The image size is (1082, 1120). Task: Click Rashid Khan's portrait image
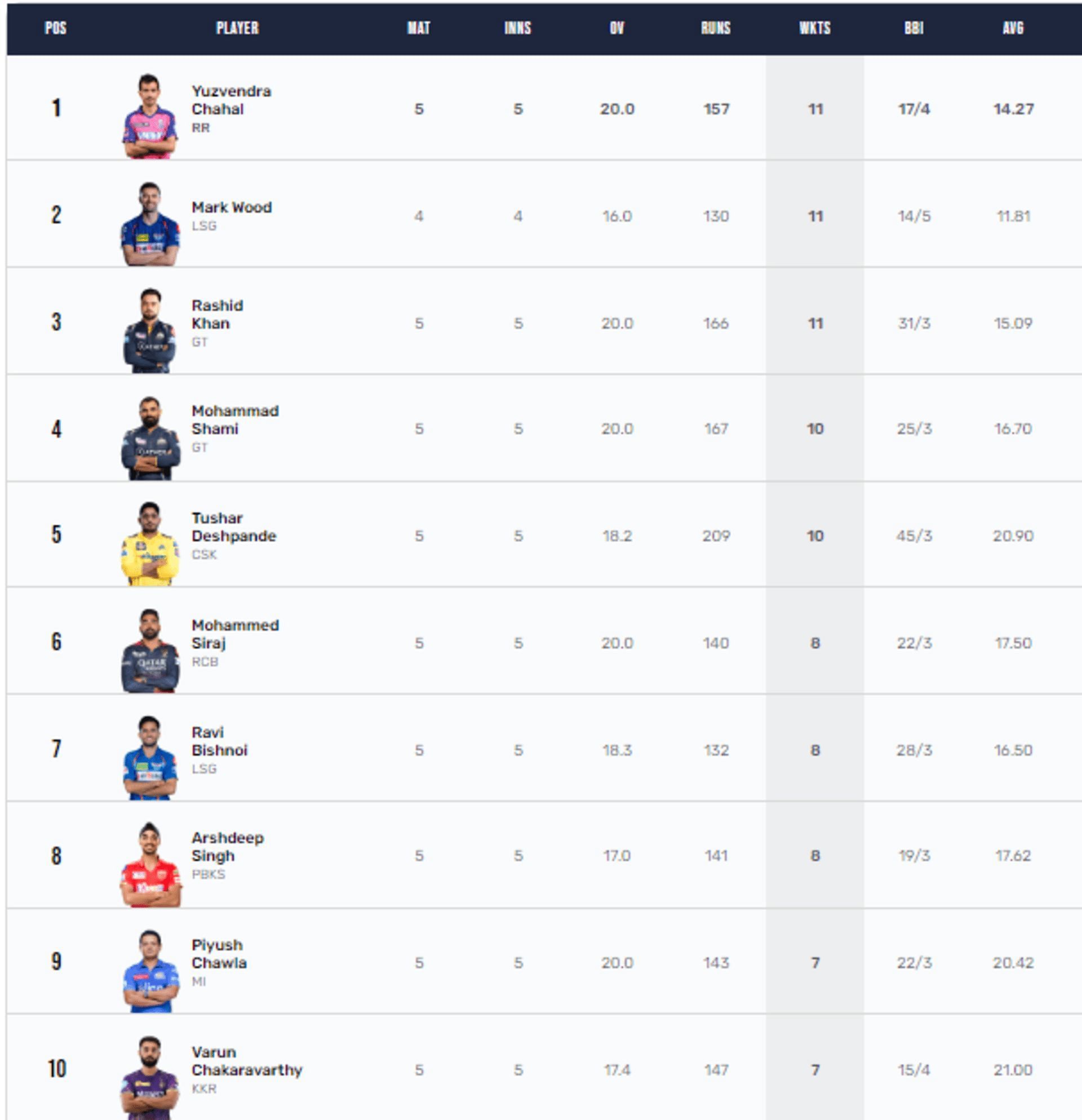click(x=150, y=331)
